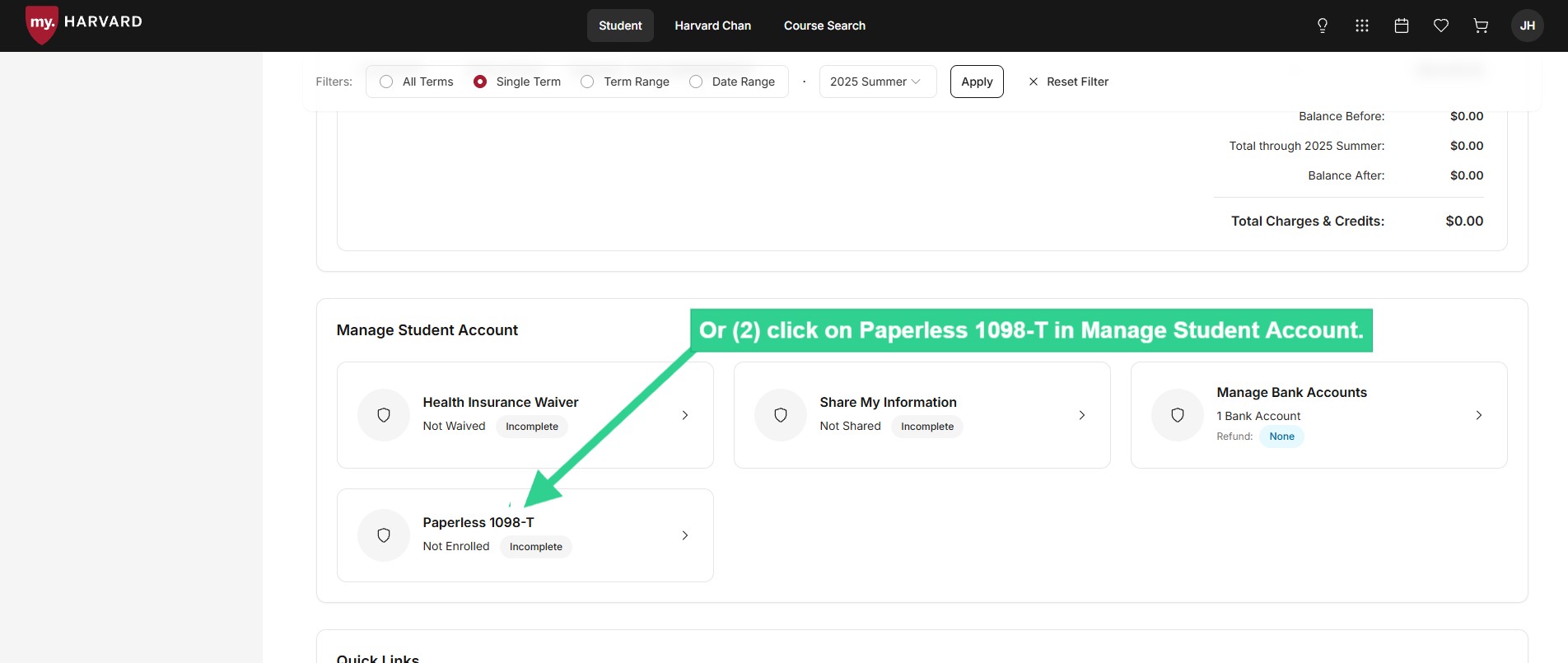Click the Not Enrolled status text

click(x=456, y=546)
